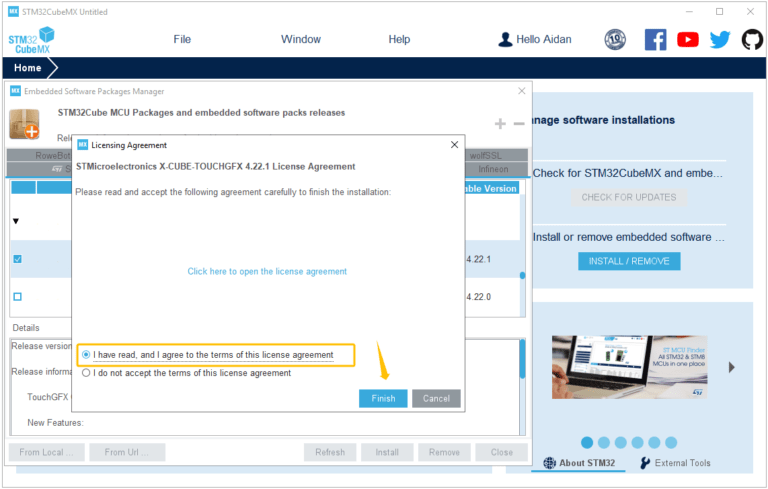Click the Home breadcrumb tab
This screenshot has height=489, width=768.
27,68
